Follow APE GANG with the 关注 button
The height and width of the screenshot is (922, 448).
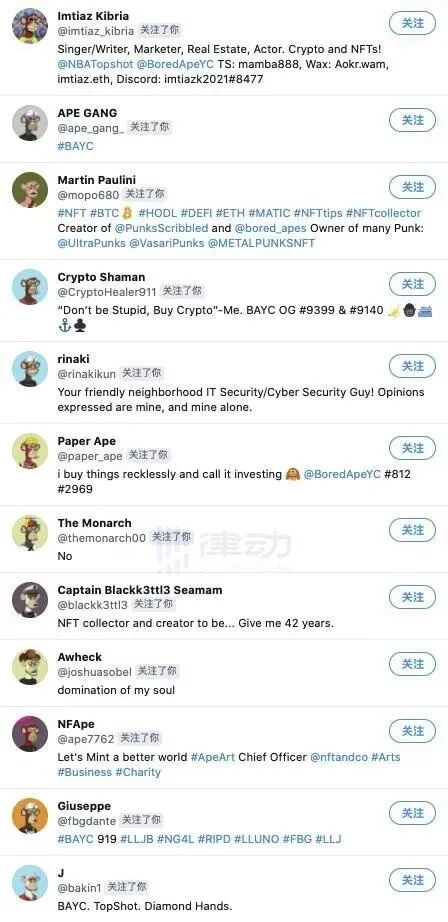(x=413, y=120)
